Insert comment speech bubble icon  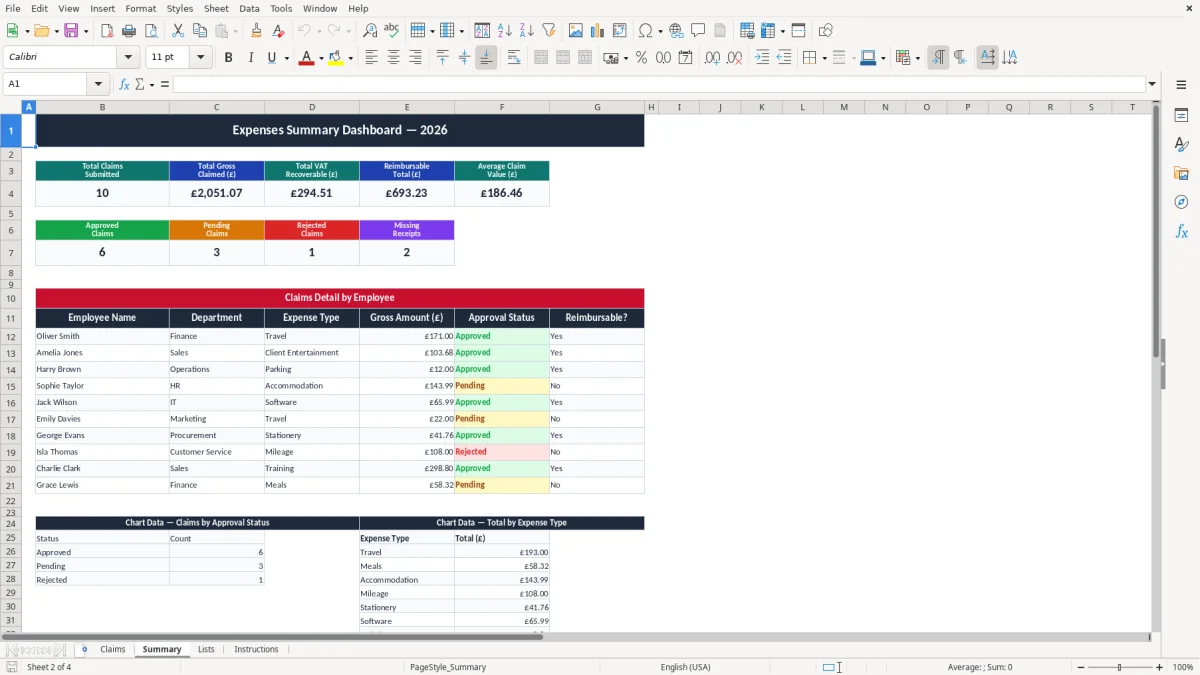[x=698, y=31]
